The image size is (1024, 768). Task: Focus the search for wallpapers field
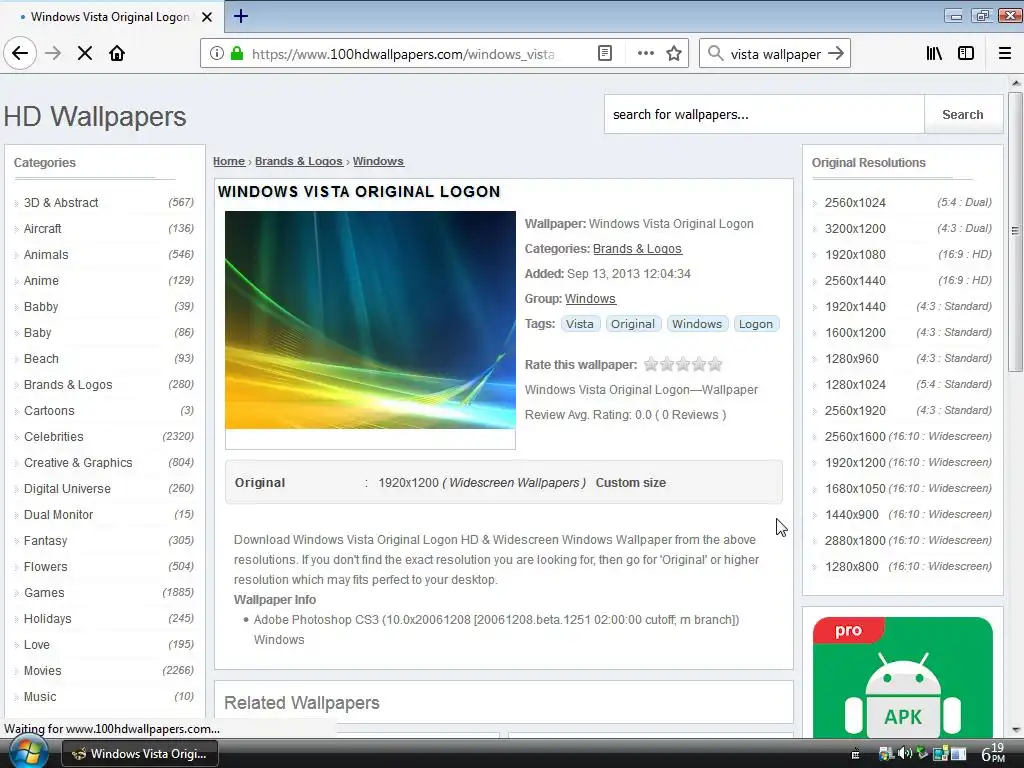pyautogui.click(x=764, y=114)
